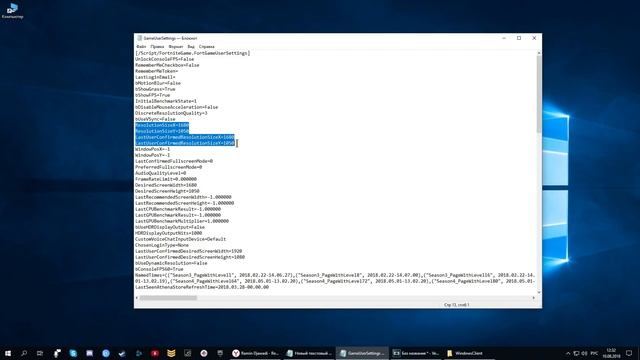
Task: Click the РУС language indicator
Action: pyautogui.click(x=594, y=353)
